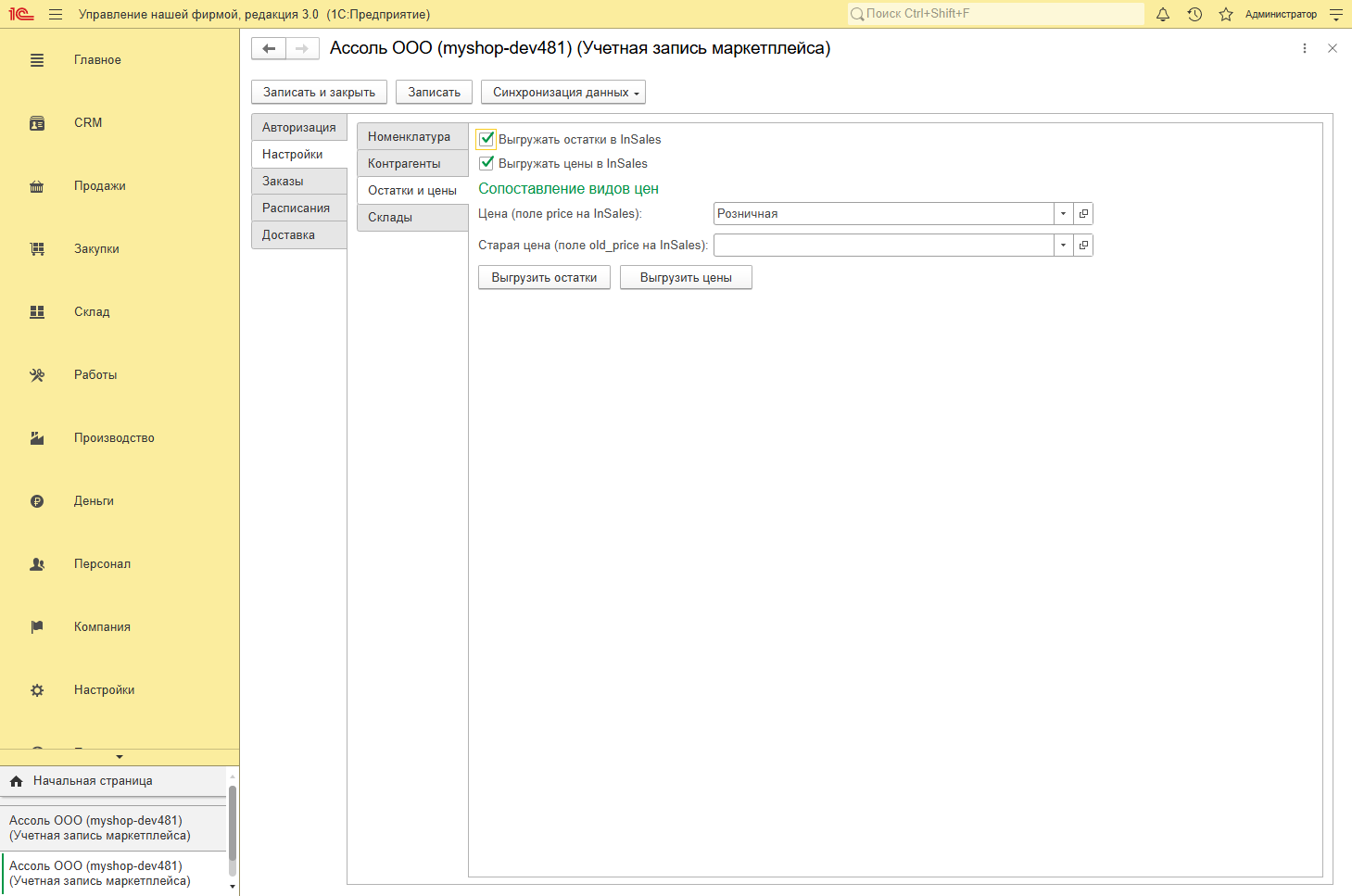Click Выгрузить цены button
1352x896 pixels.
pyautogui.click(x=686, y=278)
